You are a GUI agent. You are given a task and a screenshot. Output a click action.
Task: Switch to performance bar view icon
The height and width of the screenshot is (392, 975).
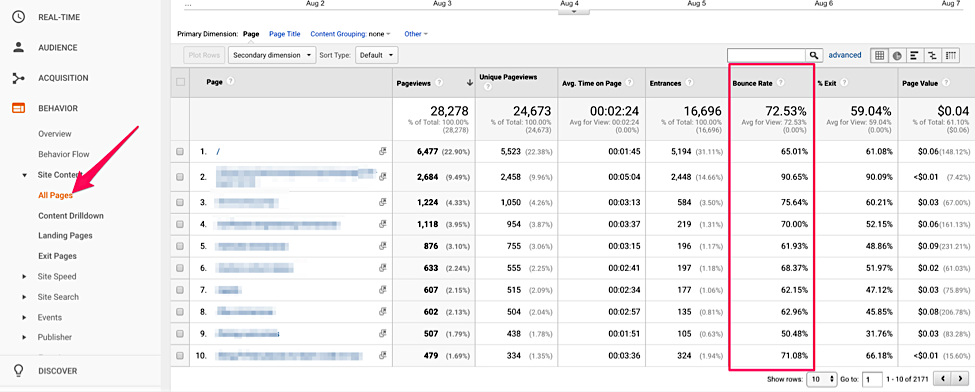(915, 55)
